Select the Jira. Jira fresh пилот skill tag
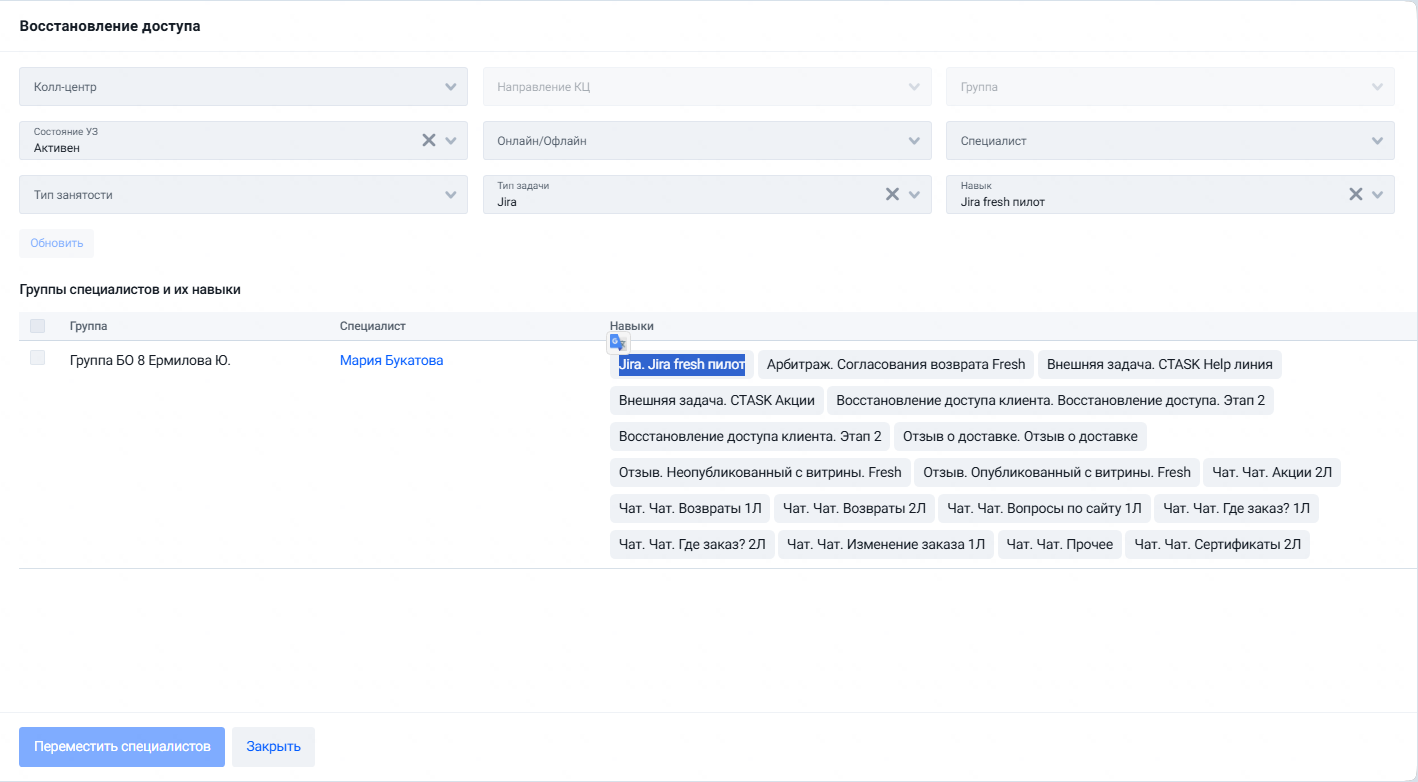The image size is (1418, 782). [x=682, y=365]
